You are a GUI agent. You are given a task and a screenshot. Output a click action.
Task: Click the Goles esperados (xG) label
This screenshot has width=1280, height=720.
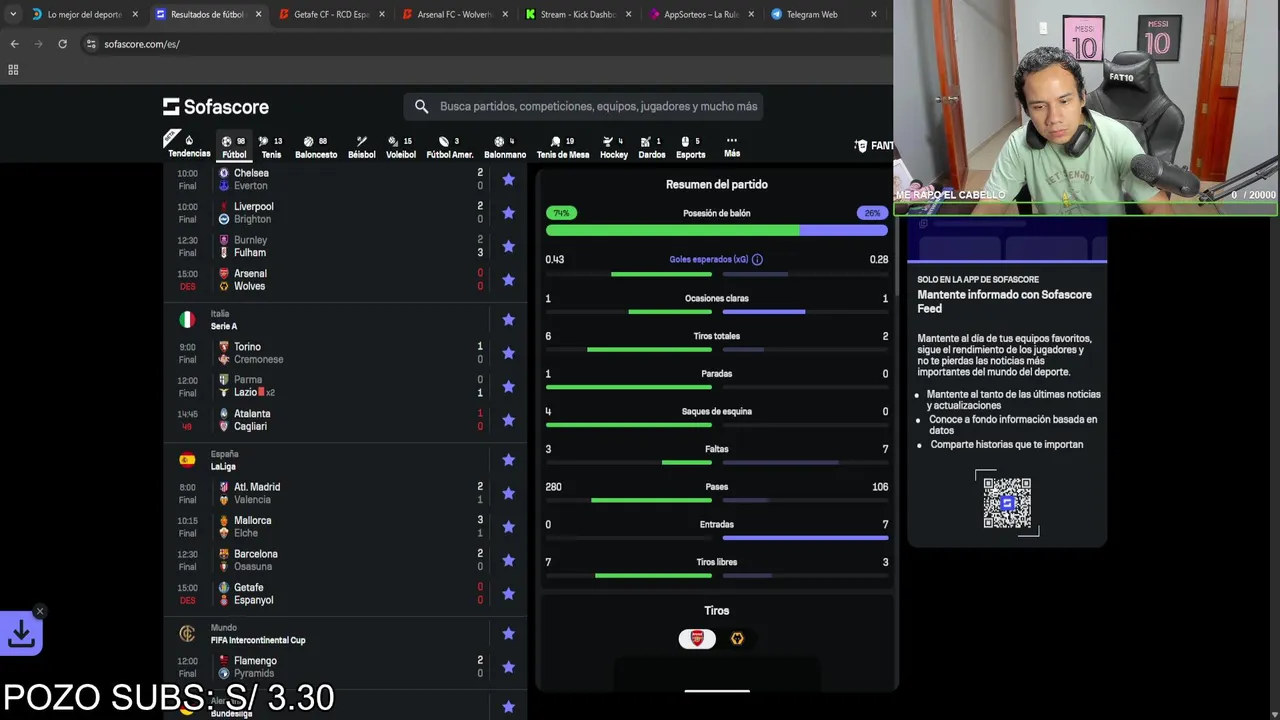(709, 259)
